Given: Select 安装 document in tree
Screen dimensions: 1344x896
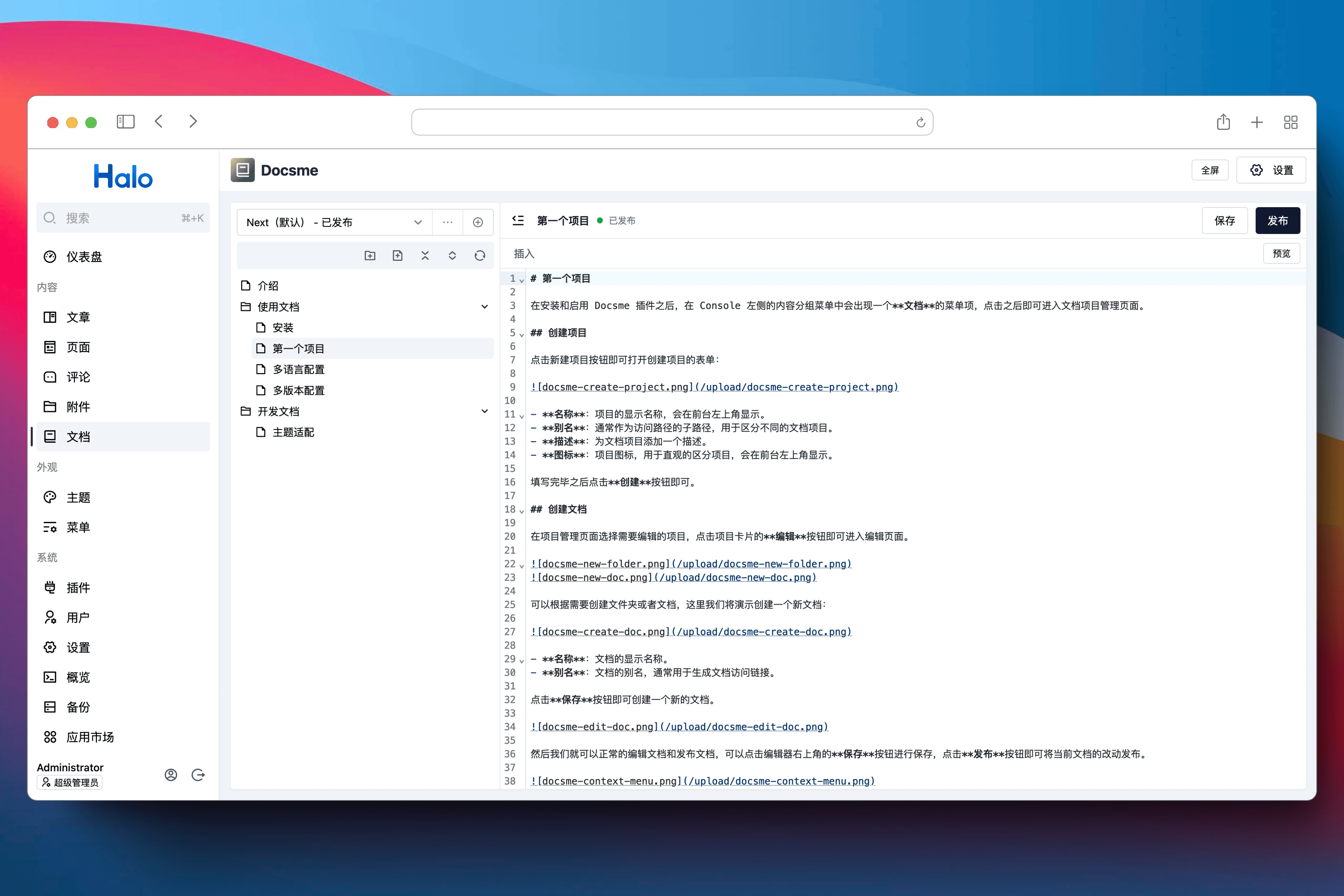Looking at the screenshot, I should (372, 328).
